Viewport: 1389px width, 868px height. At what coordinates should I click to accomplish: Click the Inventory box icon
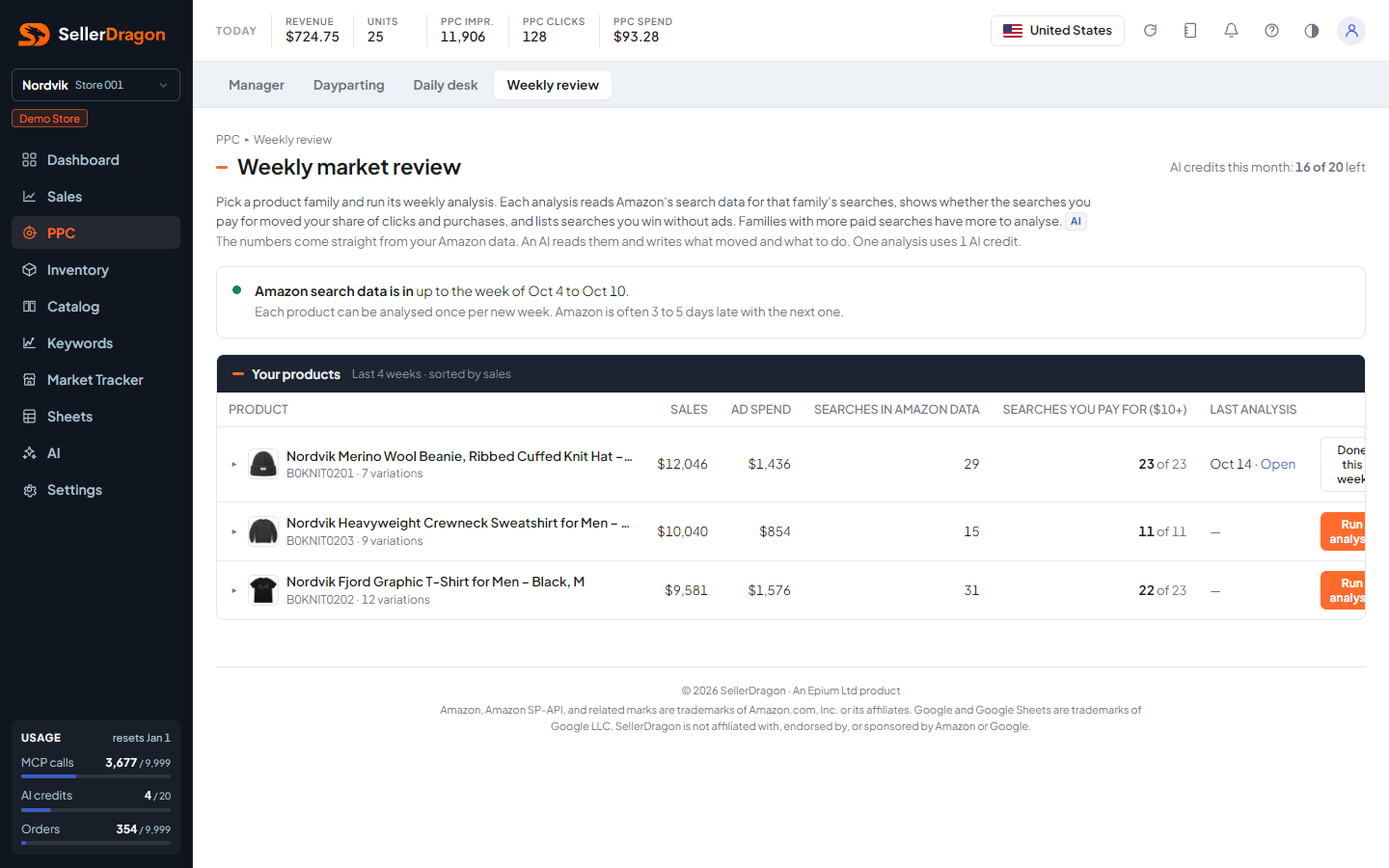click(30, 270)
